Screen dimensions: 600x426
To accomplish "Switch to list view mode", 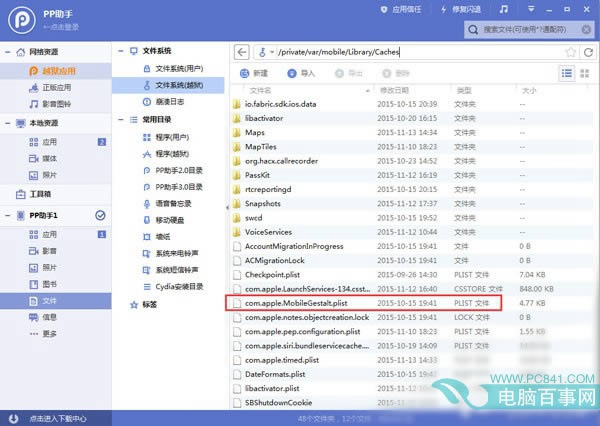I will pos(567,73).
